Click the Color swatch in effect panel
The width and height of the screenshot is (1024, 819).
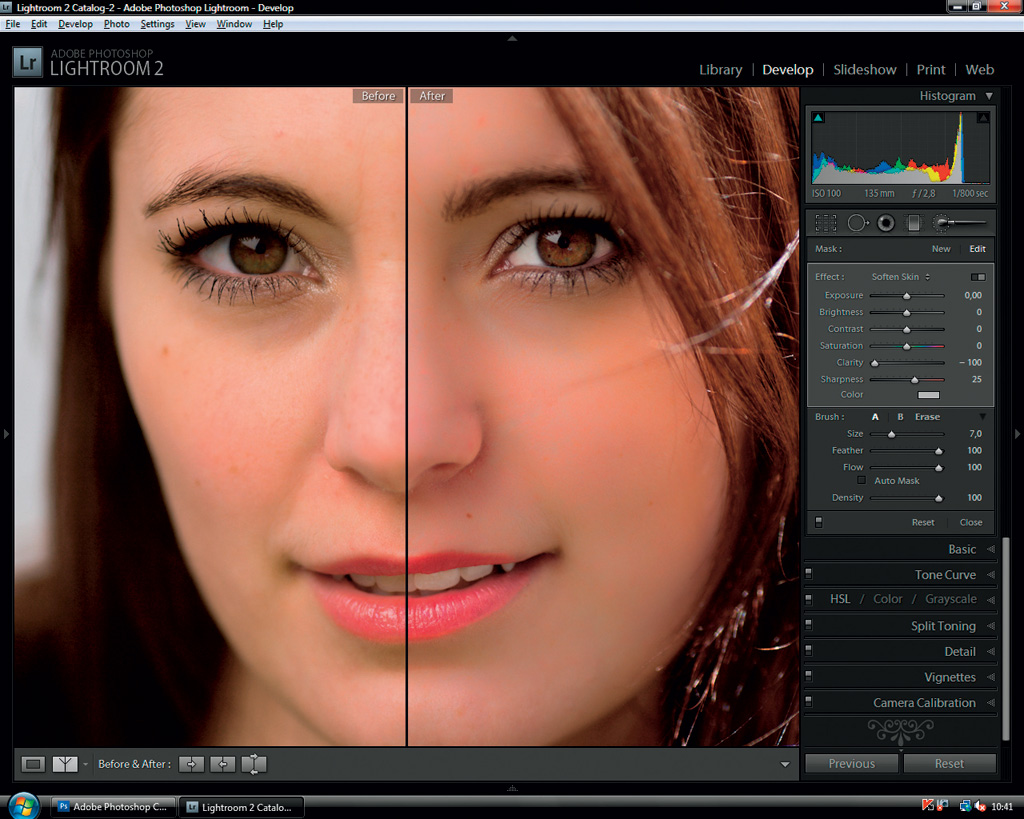click(x=929, y=395)
